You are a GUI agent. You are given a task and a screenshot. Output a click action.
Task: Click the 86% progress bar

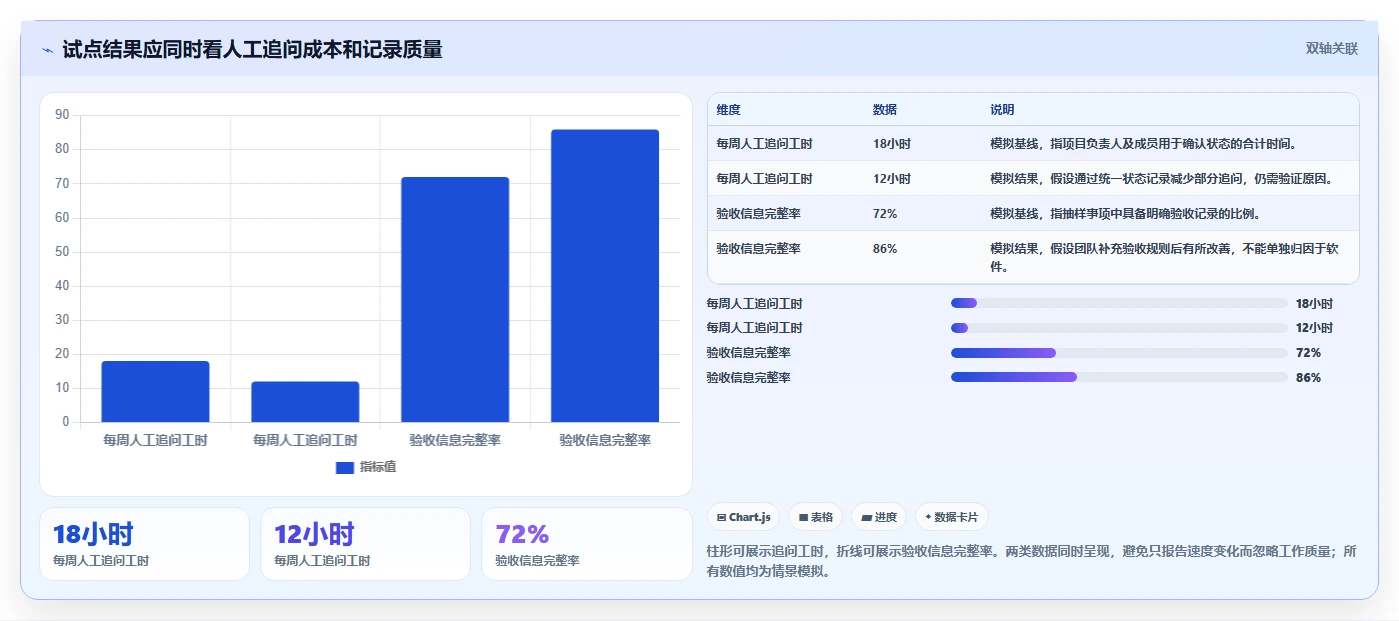coord(1119,377)
